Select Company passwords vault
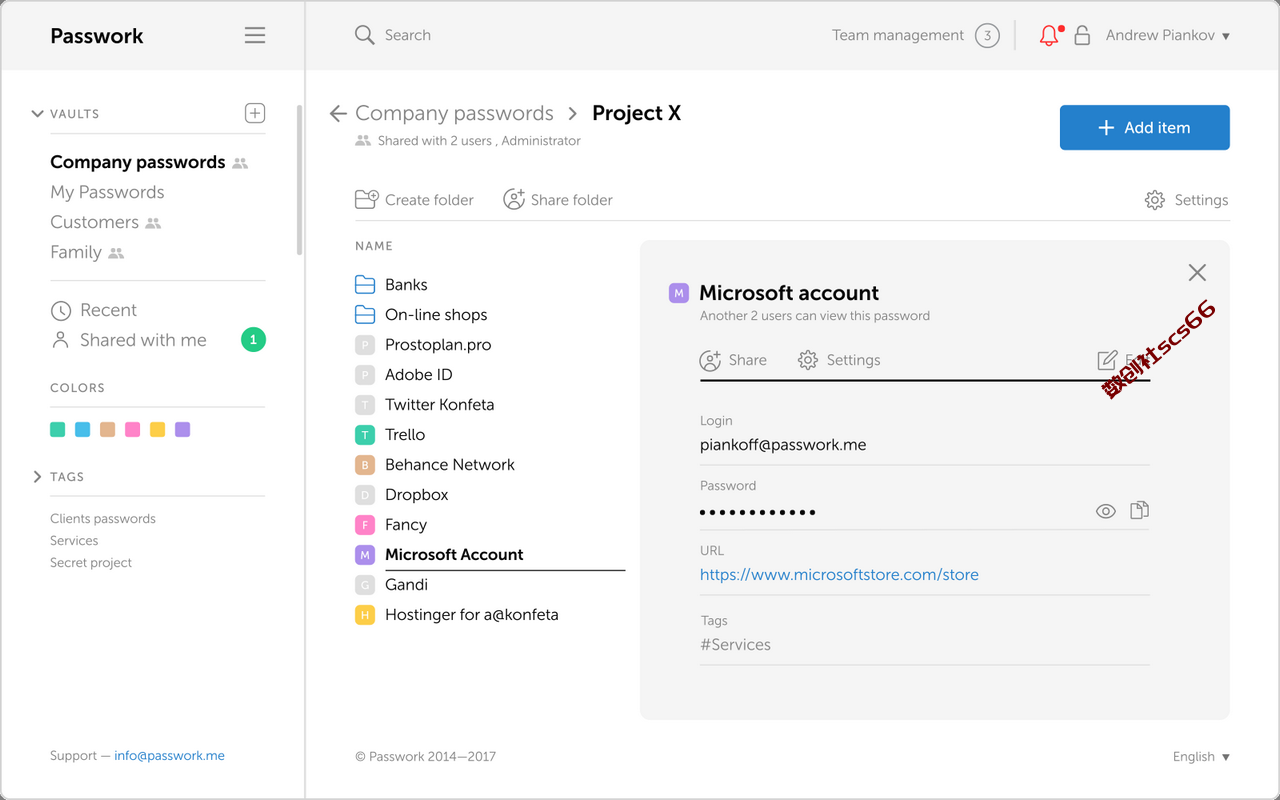Screen dimensions: 1280x800 pyautogui.click(x=138, y=162)
